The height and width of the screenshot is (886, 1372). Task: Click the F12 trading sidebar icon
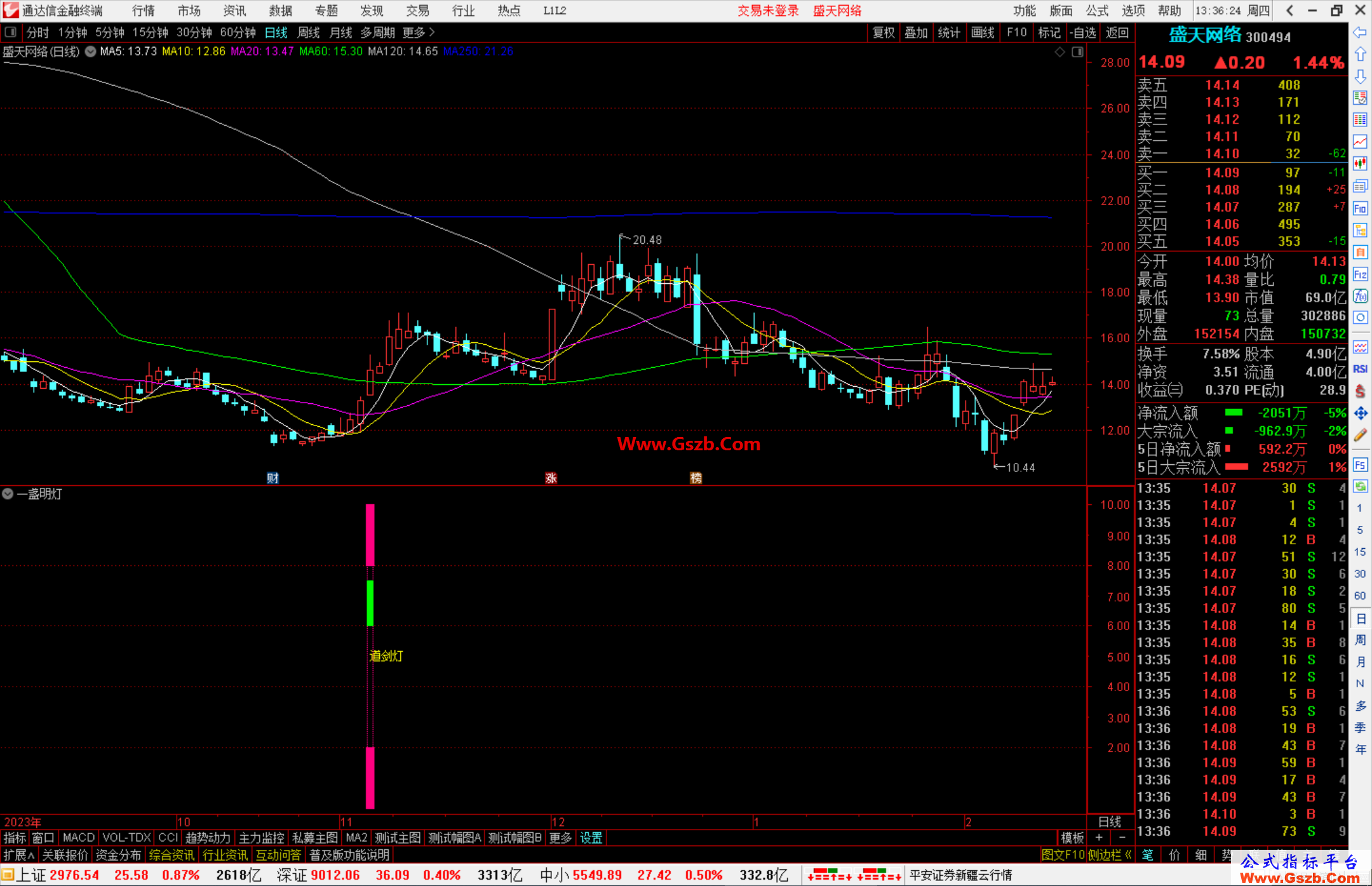point(1360,274)
